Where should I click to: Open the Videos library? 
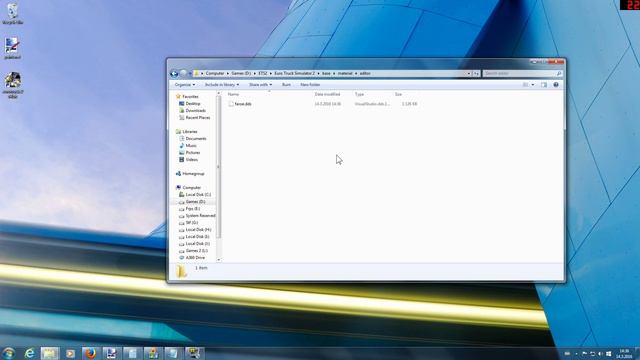[x=191, y=159]
